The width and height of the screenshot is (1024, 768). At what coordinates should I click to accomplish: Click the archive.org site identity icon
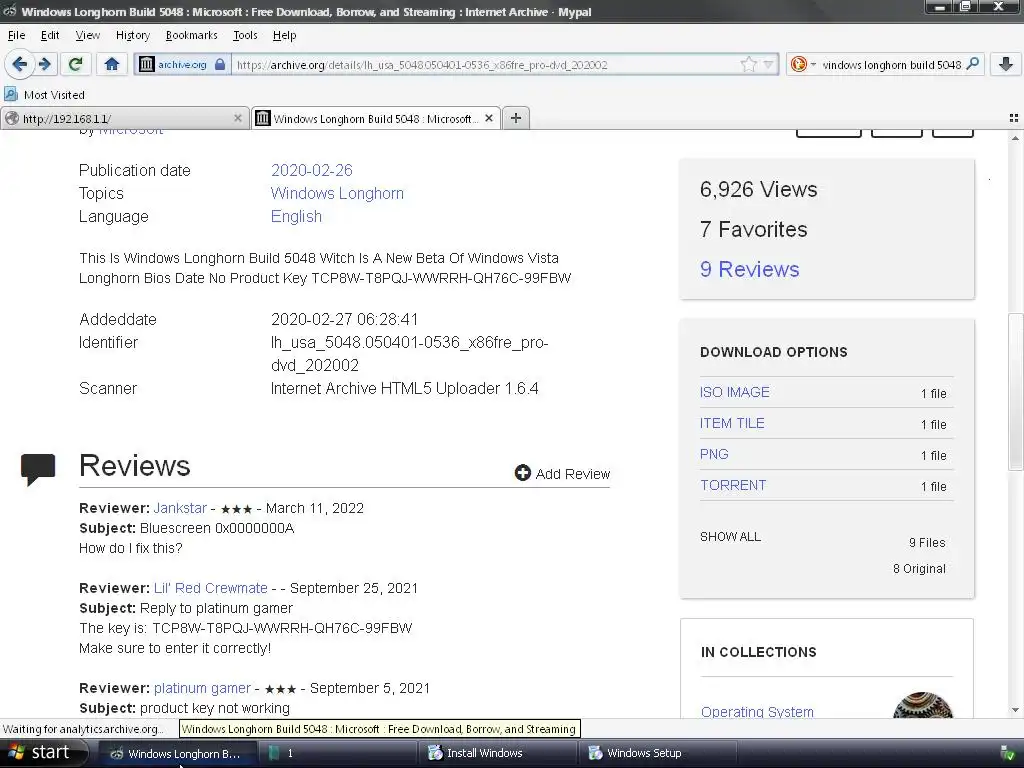point(147,64)
